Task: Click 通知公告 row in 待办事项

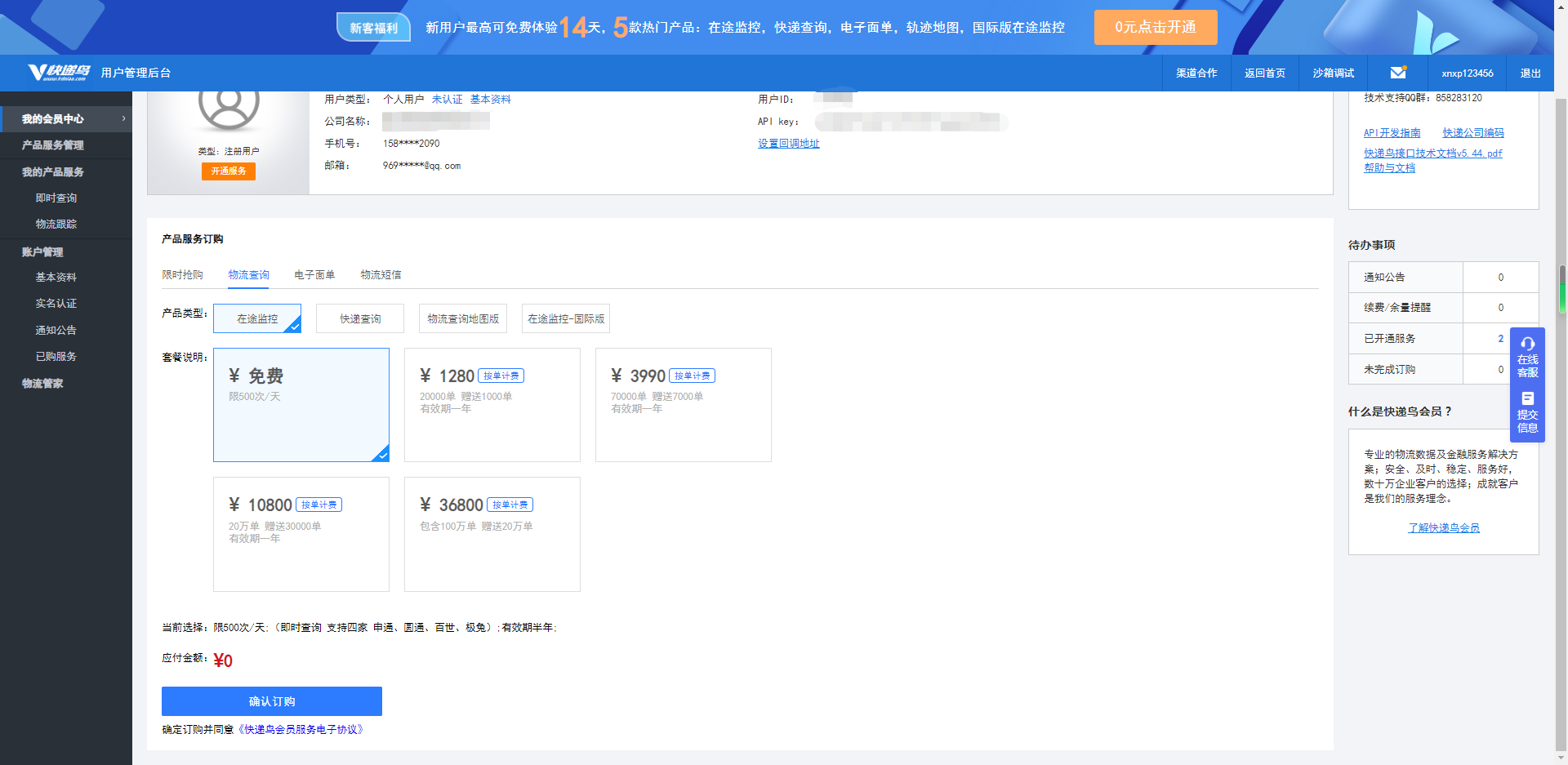Action: (1444, 277)
